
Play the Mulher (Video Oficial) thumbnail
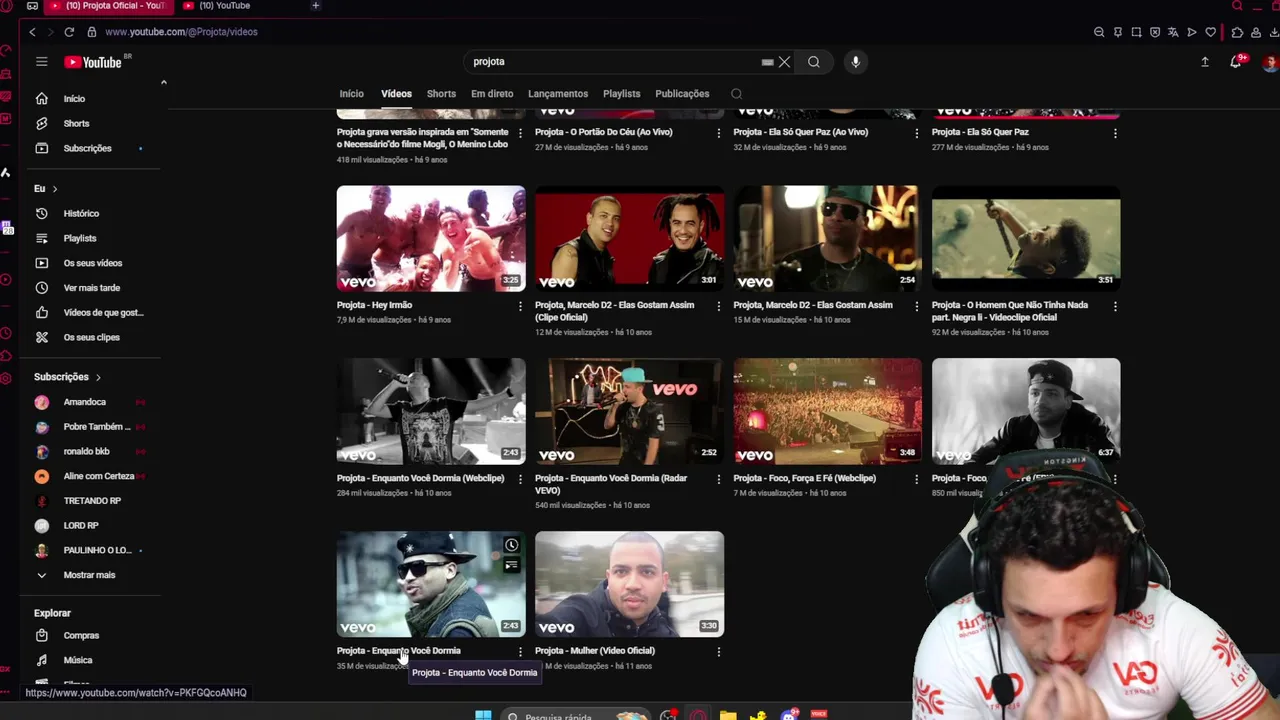(629, 584)
